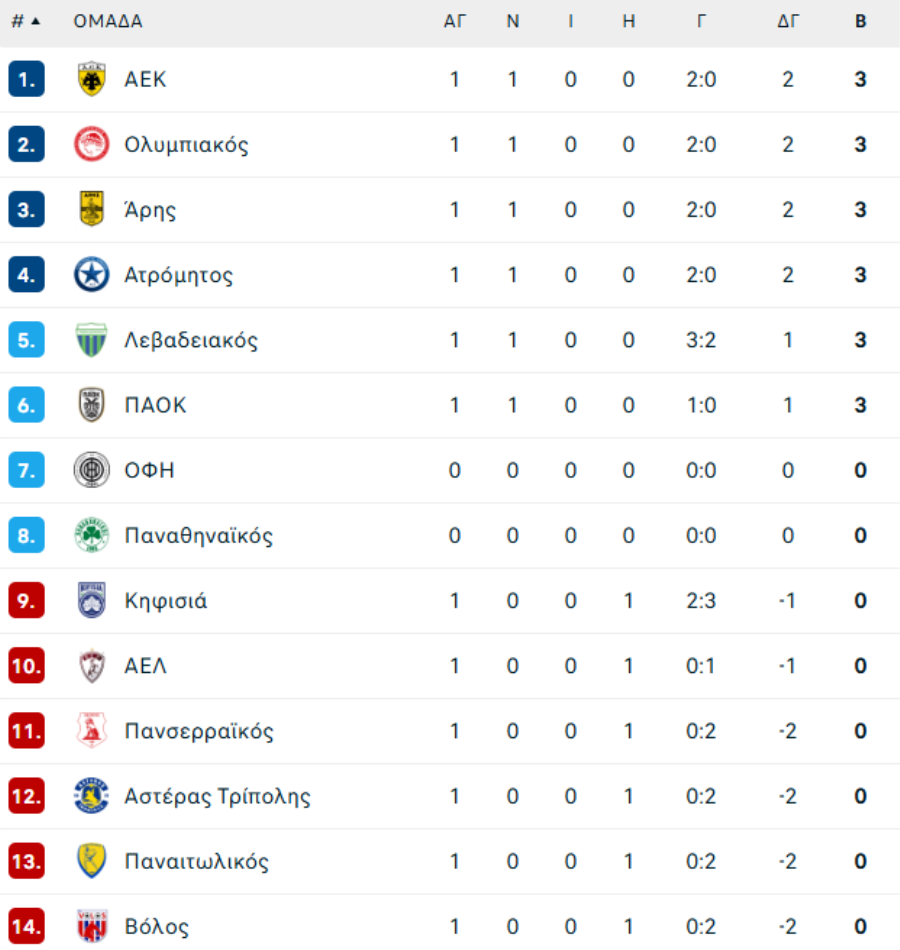Screen dimensions: 900x950
Task: Click the Παναθηναϊκός shamrock logo
Action: coord(92,535)
